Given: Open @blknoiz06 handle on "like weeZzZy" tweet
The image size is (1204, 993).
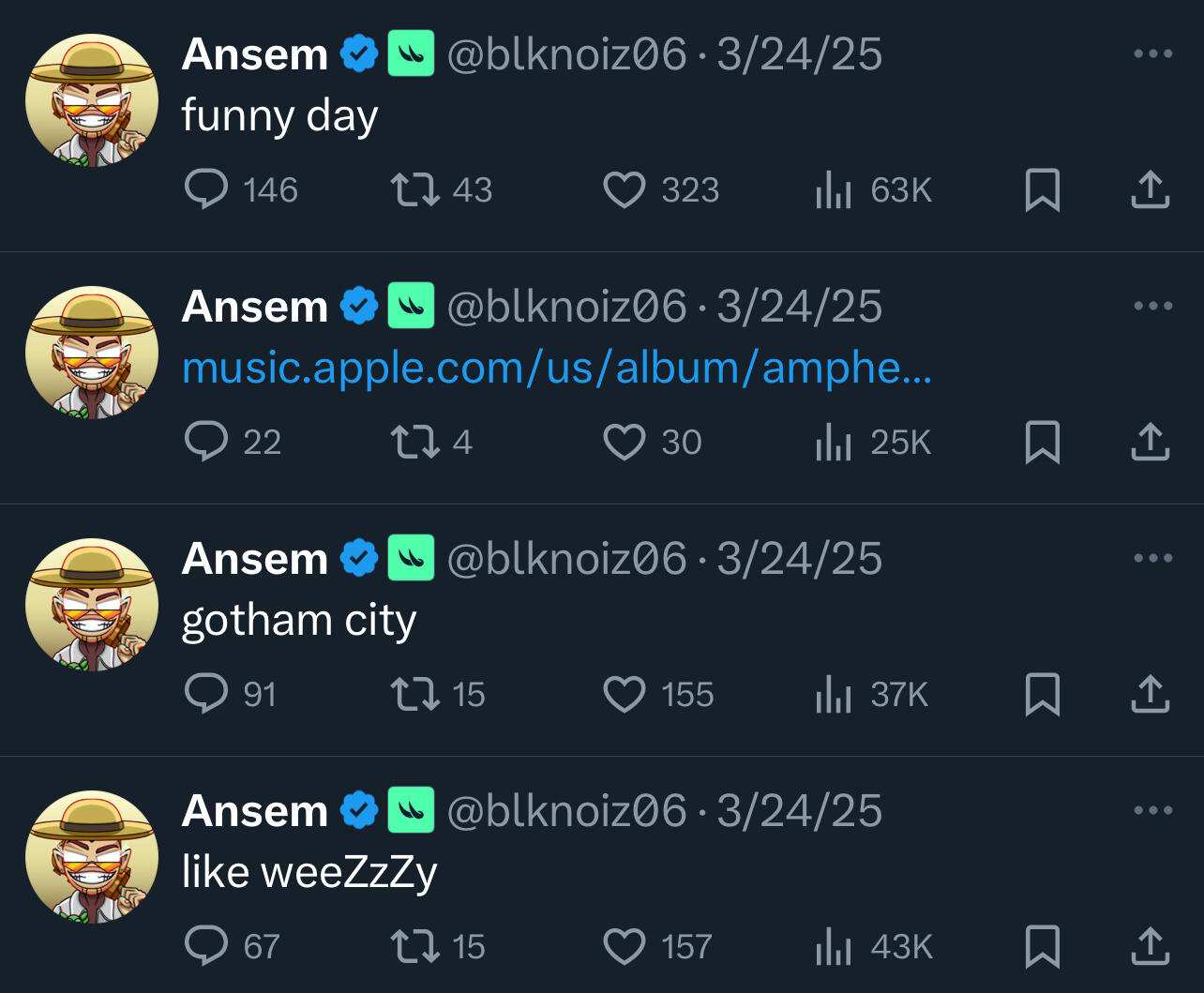Looking at the screenshot, I should (x=567, y=811).
